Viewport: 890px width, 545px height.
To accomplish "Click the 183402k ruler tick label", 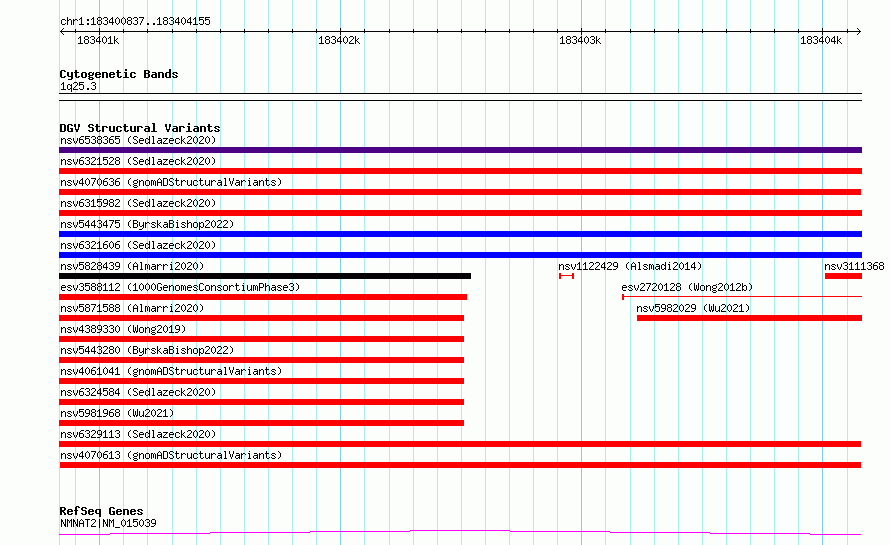I will [339, 40].
